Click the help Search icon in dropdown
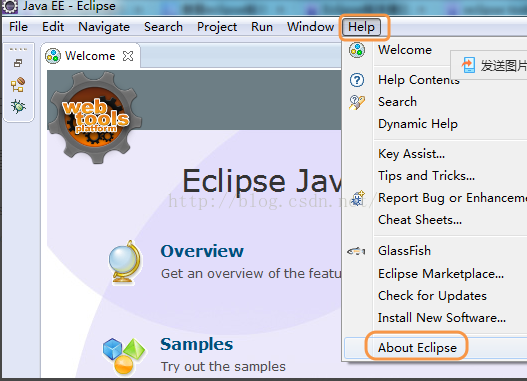527x381 pixels. tap(357, 102)
